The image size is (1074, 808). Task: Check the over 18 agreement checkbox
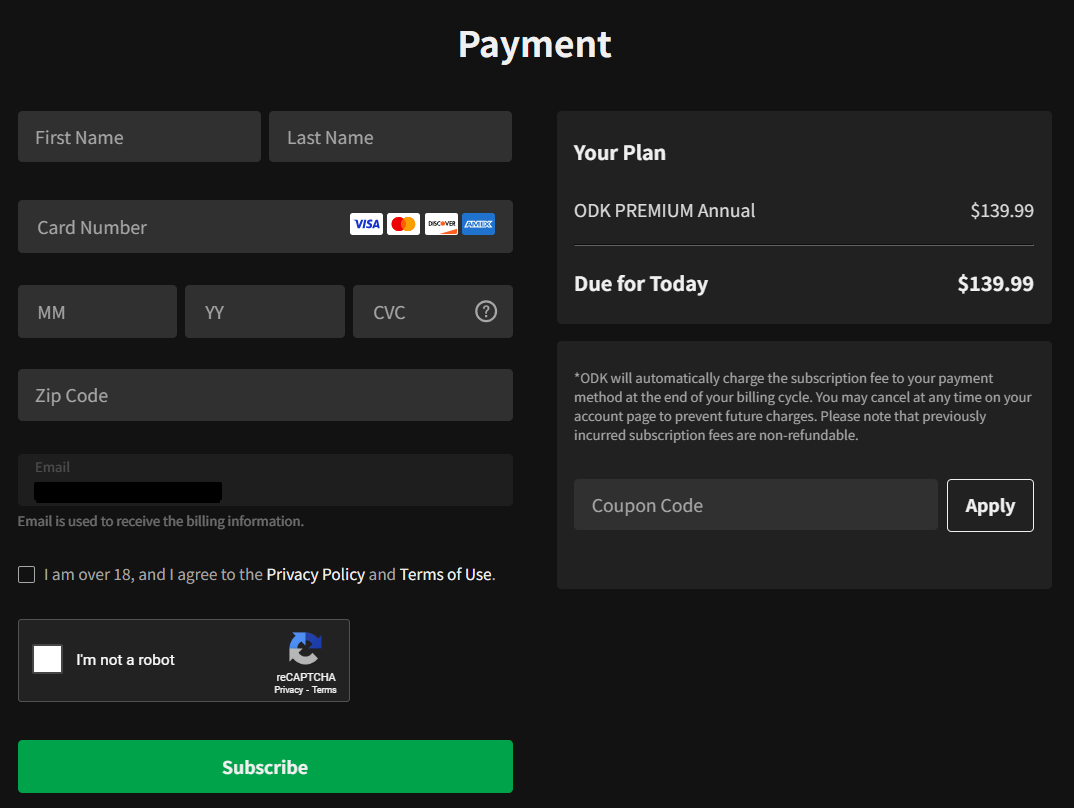click(x=27, y=575)
